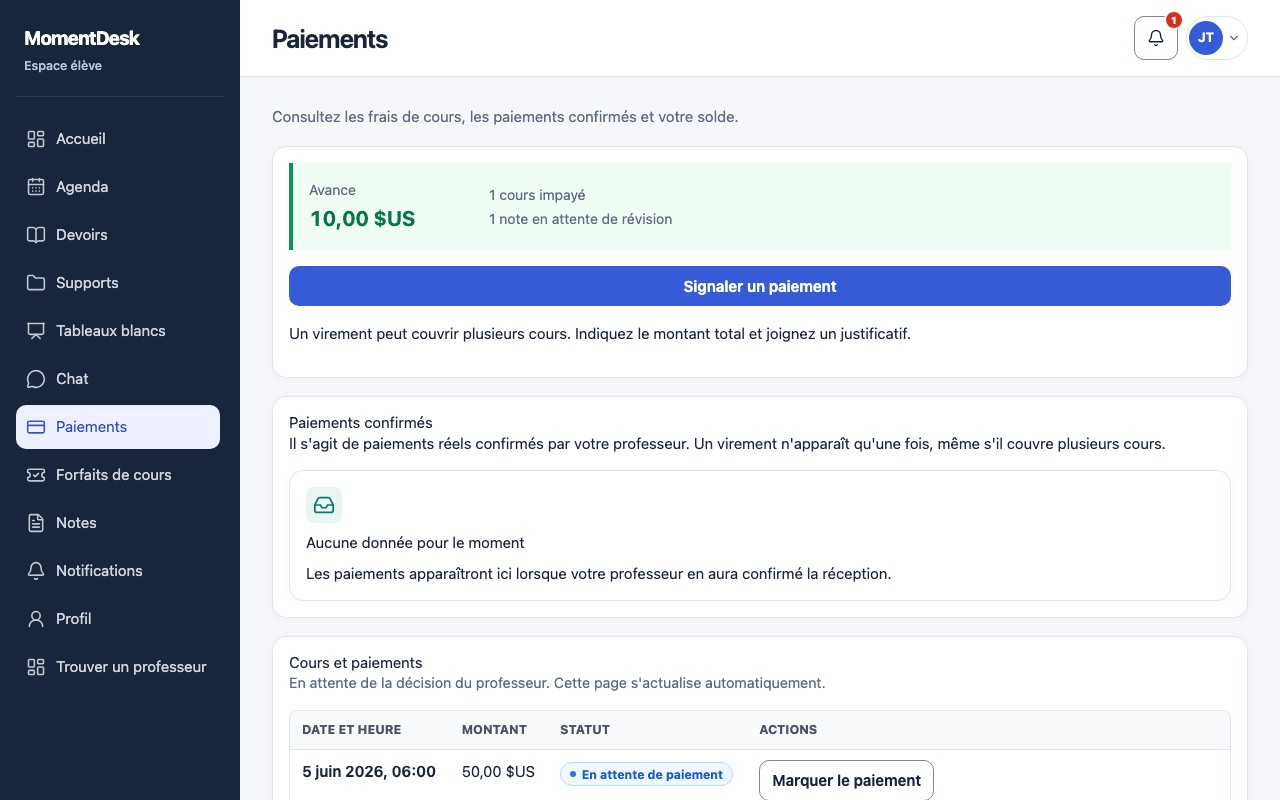Click the Profil person icon
The image size is (1280, 800).
[x=36, y=619]
